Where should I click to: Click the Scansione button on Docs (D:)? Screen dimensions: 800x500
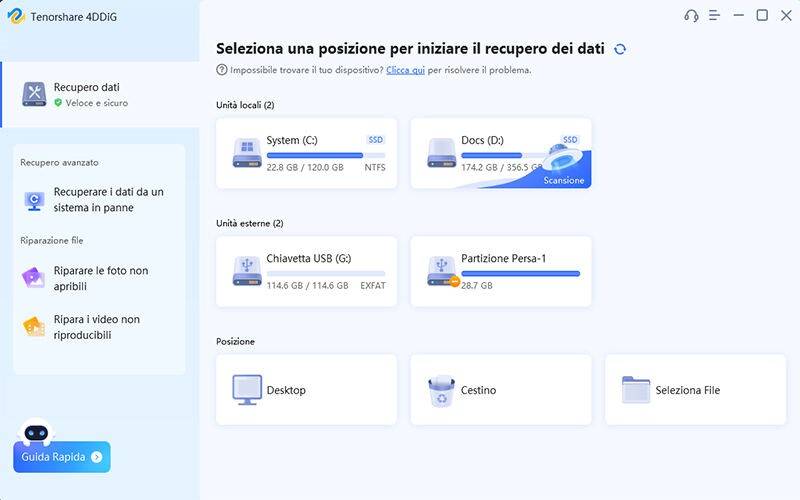pyautogui.click(x=564, y=180)
